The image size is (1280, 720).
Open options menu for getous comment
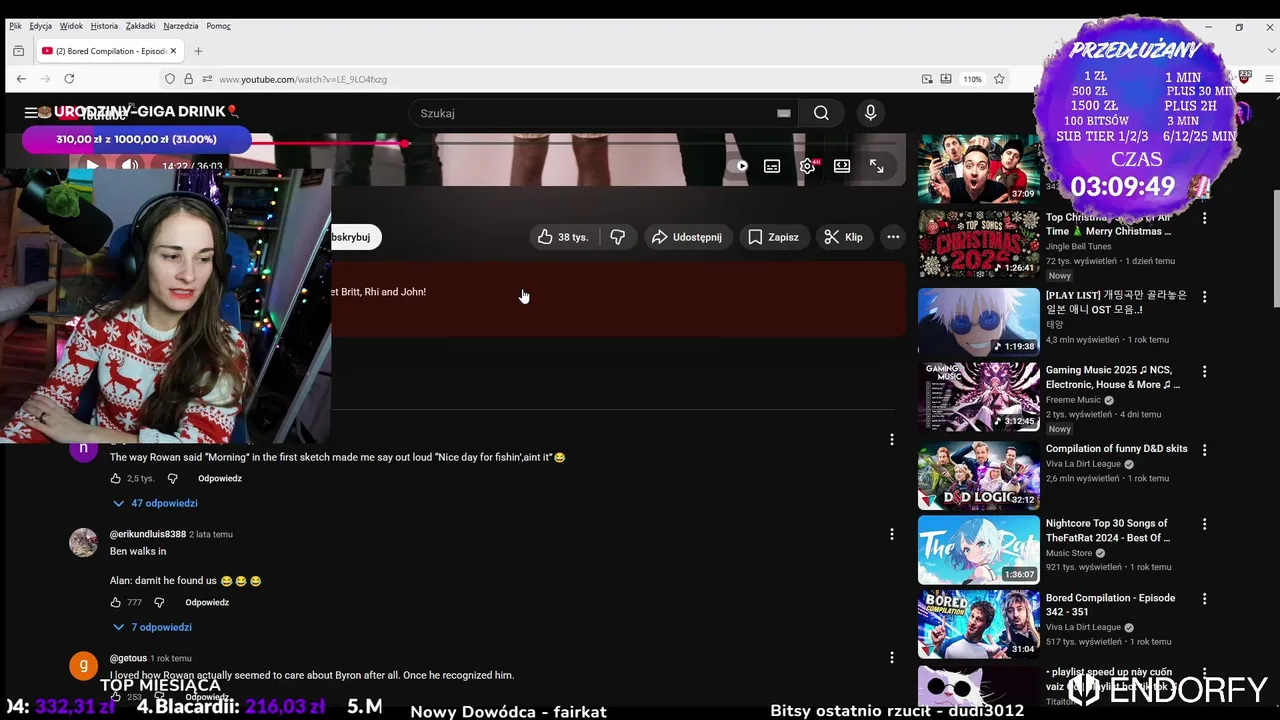click(892, 658)
